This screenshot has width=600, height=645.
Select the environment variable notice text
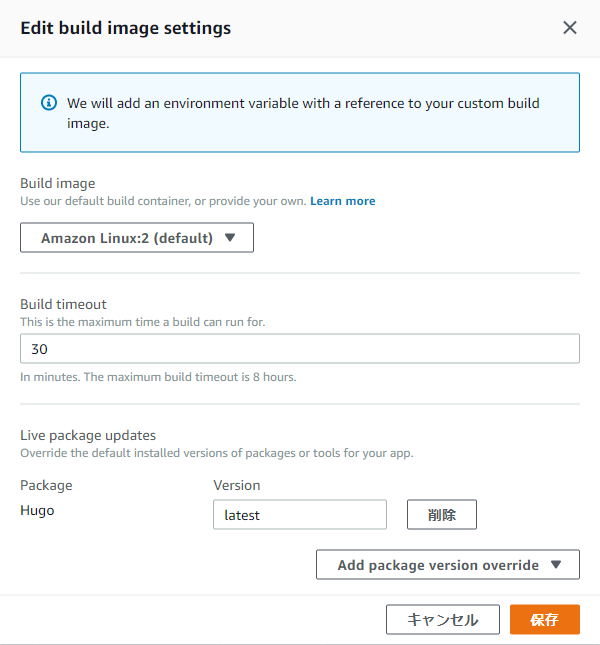click(303, 113)
